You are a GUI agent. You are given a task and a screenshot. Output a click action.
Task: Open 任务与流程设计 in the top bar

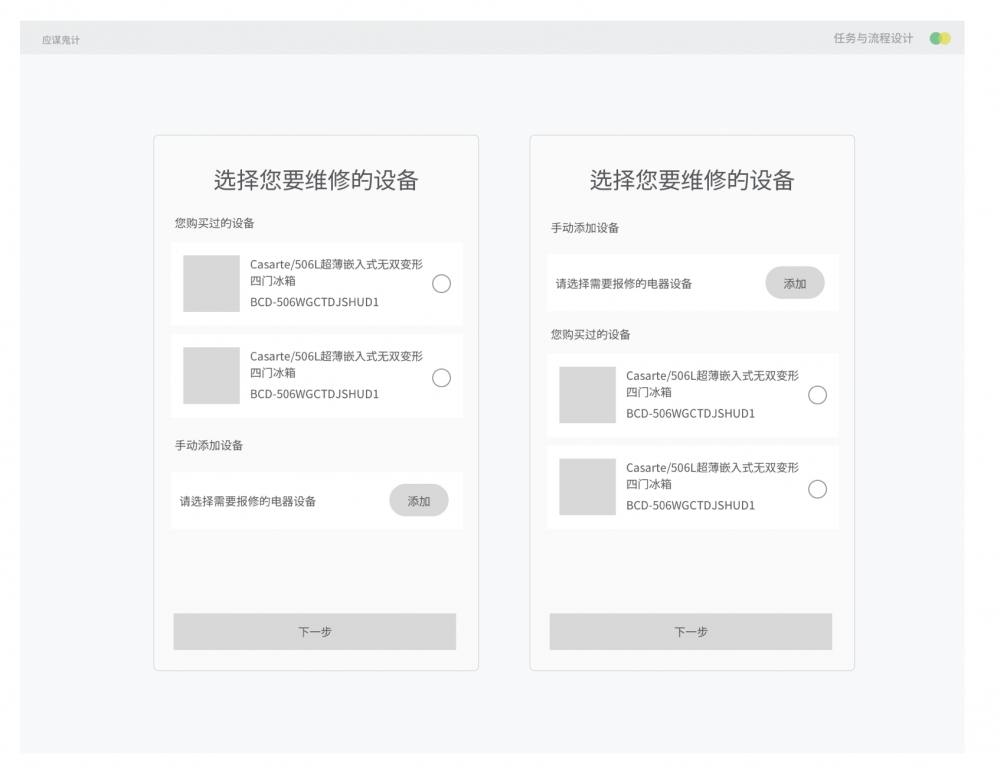click(873, 39)
